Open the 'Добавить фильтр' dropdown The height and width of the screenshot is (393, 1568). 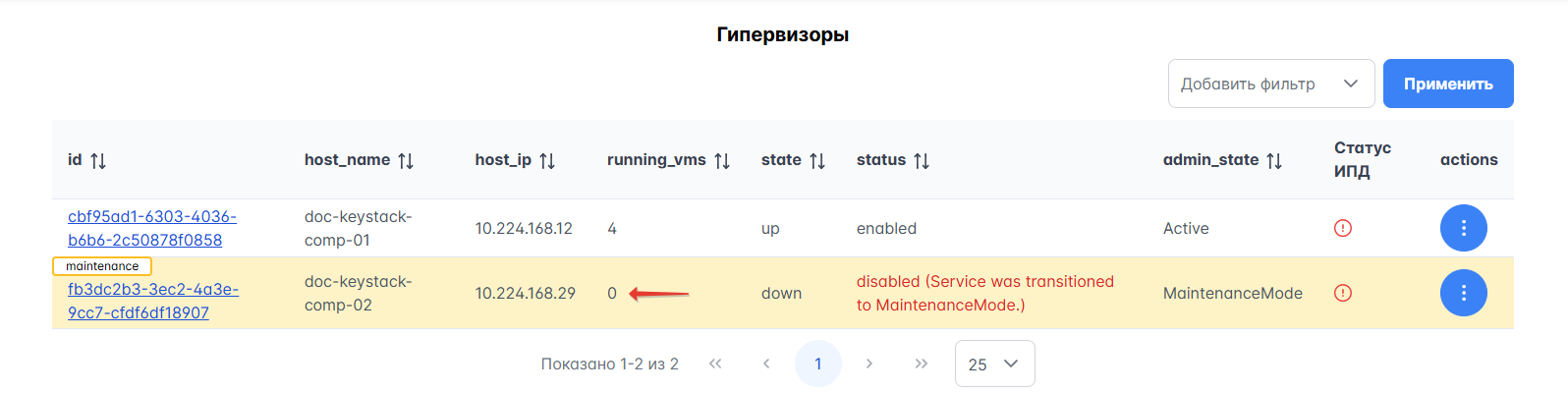click(1269, 84)
